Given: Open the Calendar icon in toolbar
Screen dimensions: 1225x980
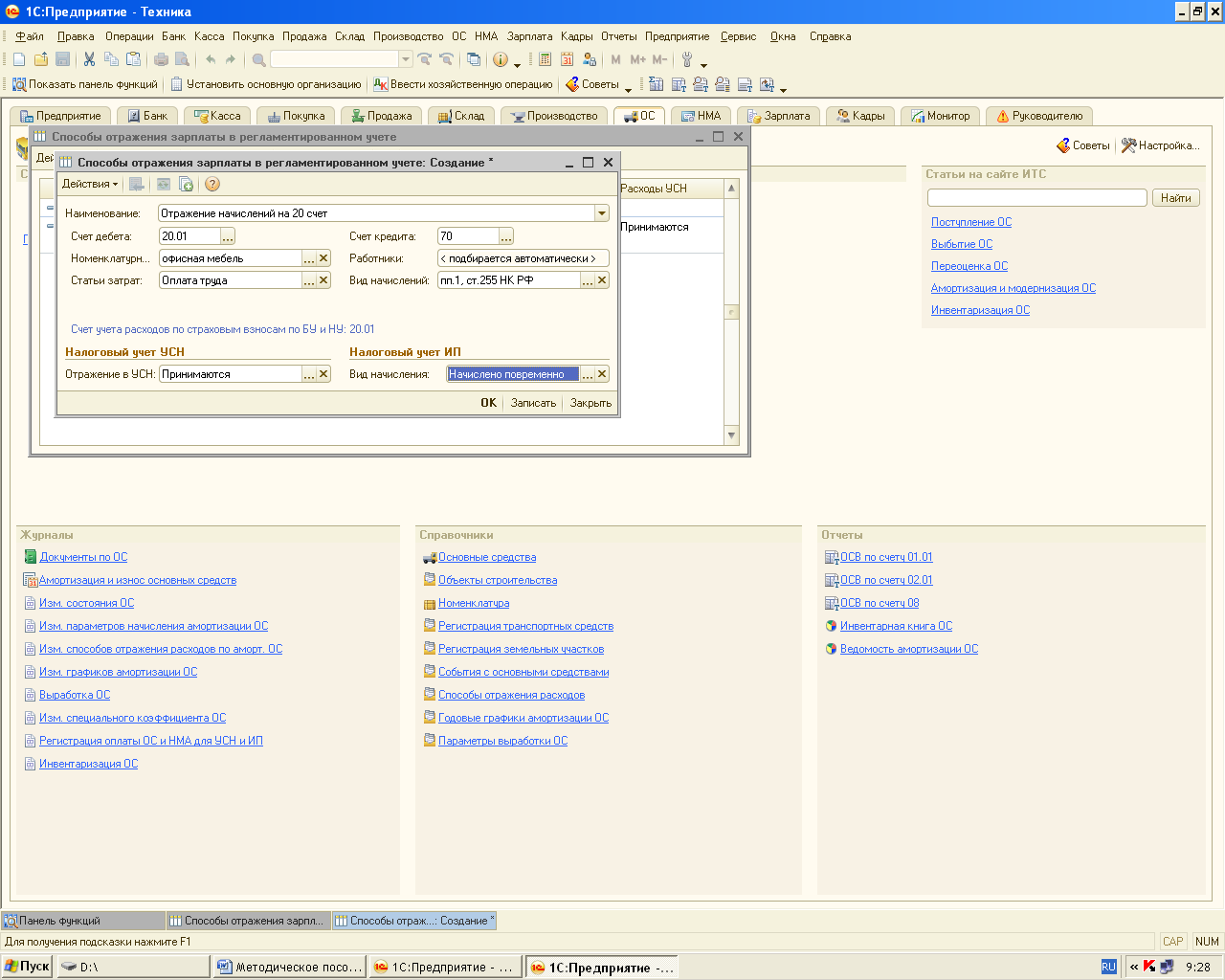Looking at the screenshot, I should (x=567, y=59).
